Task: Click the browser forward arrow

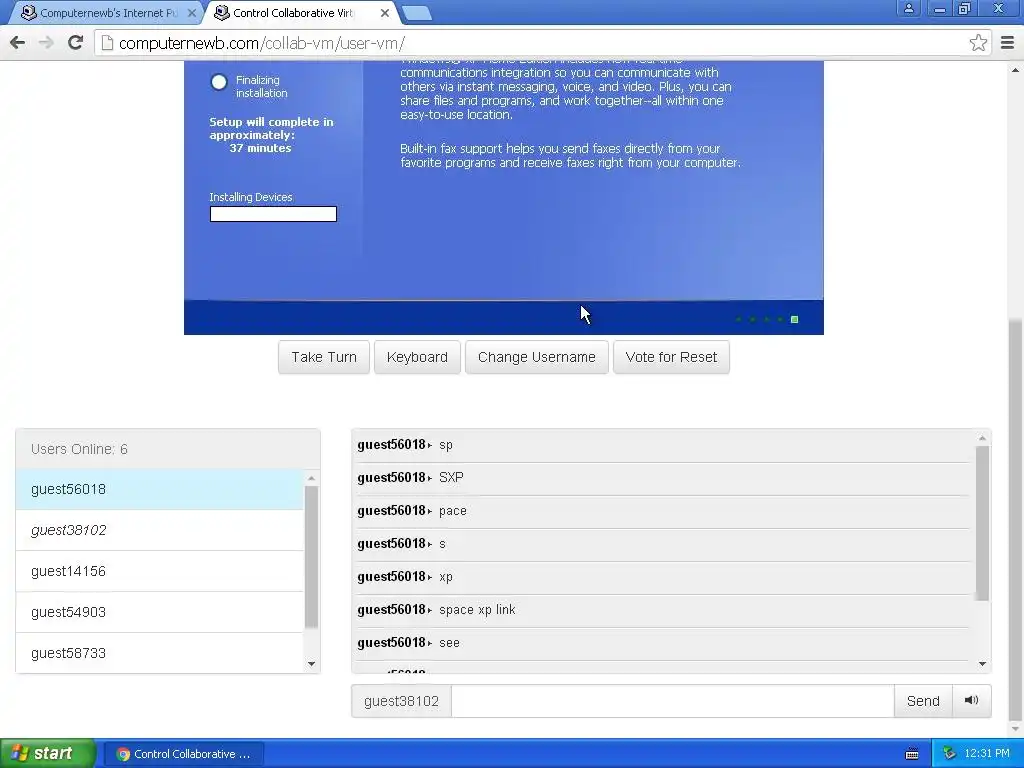Action: [x=46, y=43]
